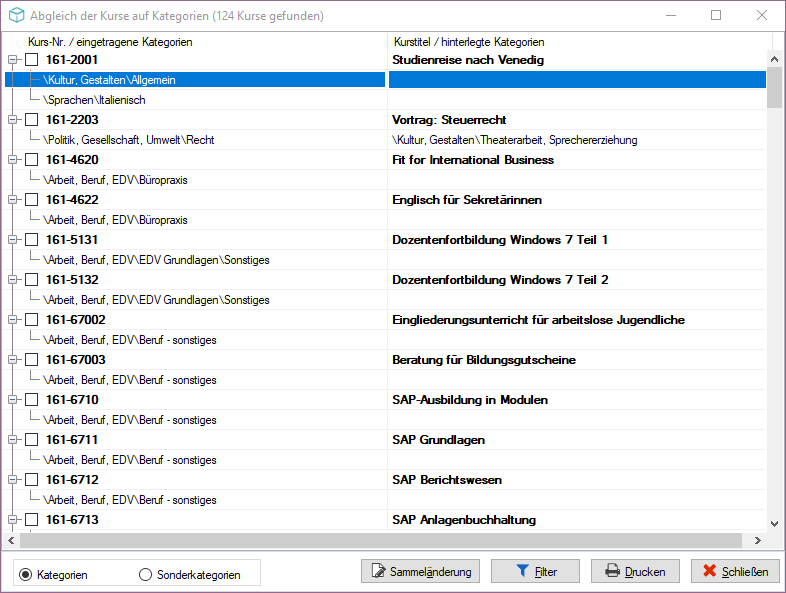The width and height of the screenshot is (786, 593).
Task: Collapse the 161-6710 tree entry
Action: click(13, 400)
